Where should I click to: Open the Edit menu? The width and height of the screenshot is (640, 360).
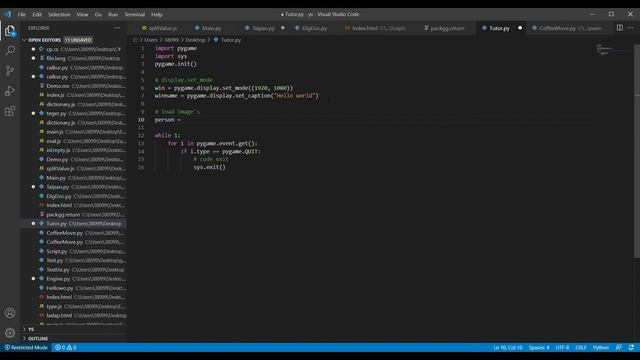[x=37, y=14]
